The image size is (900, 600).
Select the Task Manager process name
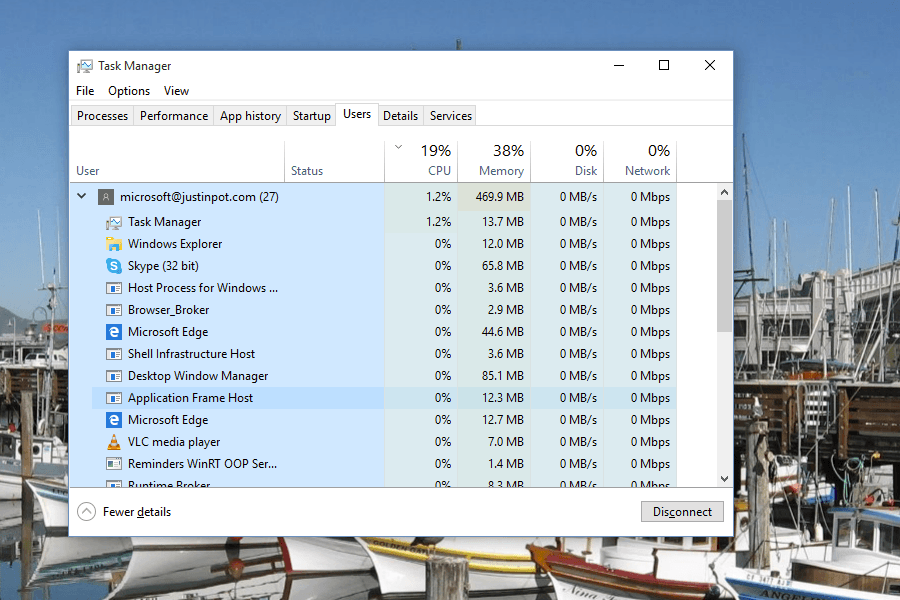164,222
